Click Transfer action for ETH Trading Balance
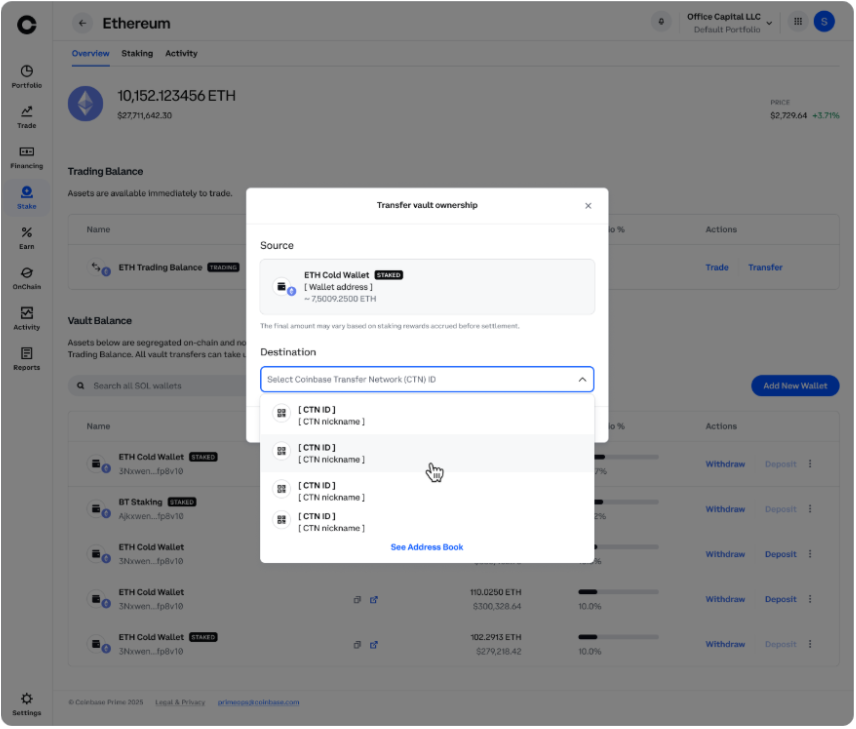The image size is (856, 729). tap(765, 268)
